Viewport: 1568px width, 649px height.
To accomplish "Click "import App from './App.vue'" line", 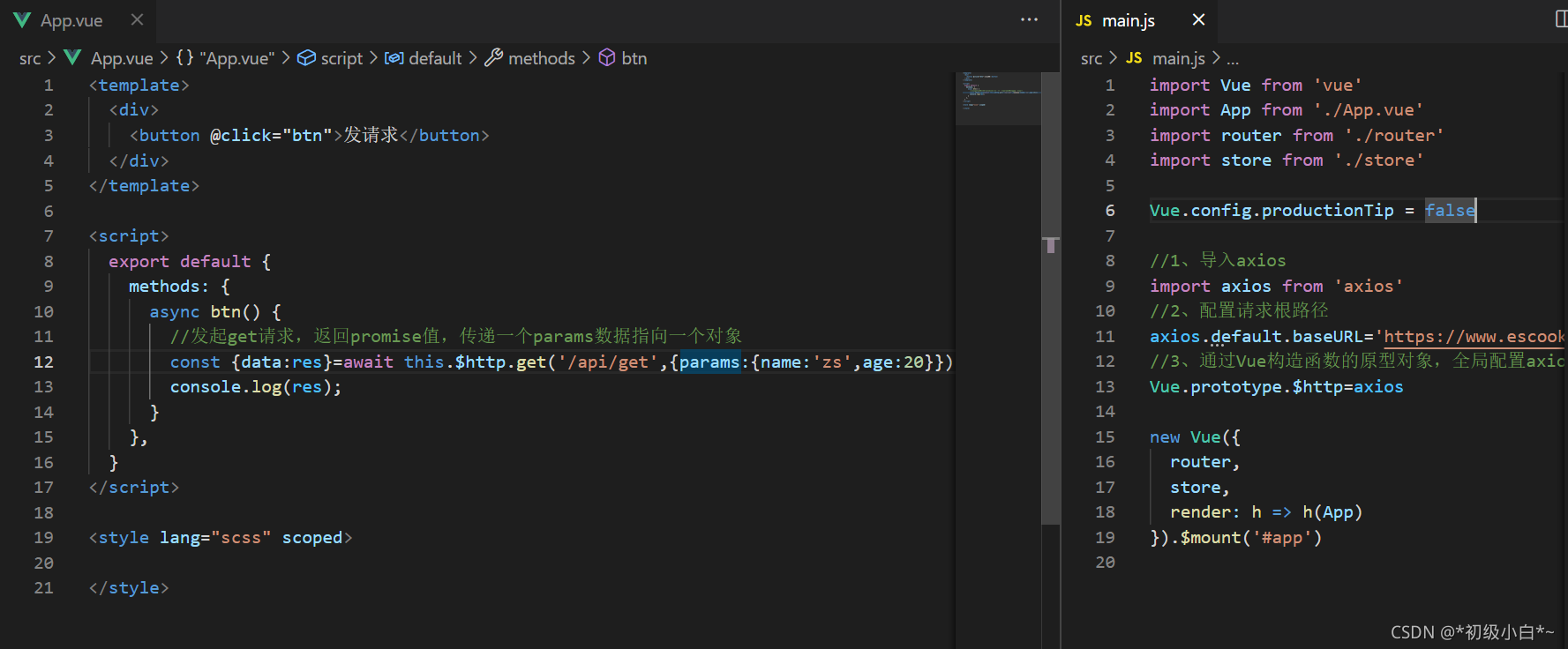I will click(1287, 110).
